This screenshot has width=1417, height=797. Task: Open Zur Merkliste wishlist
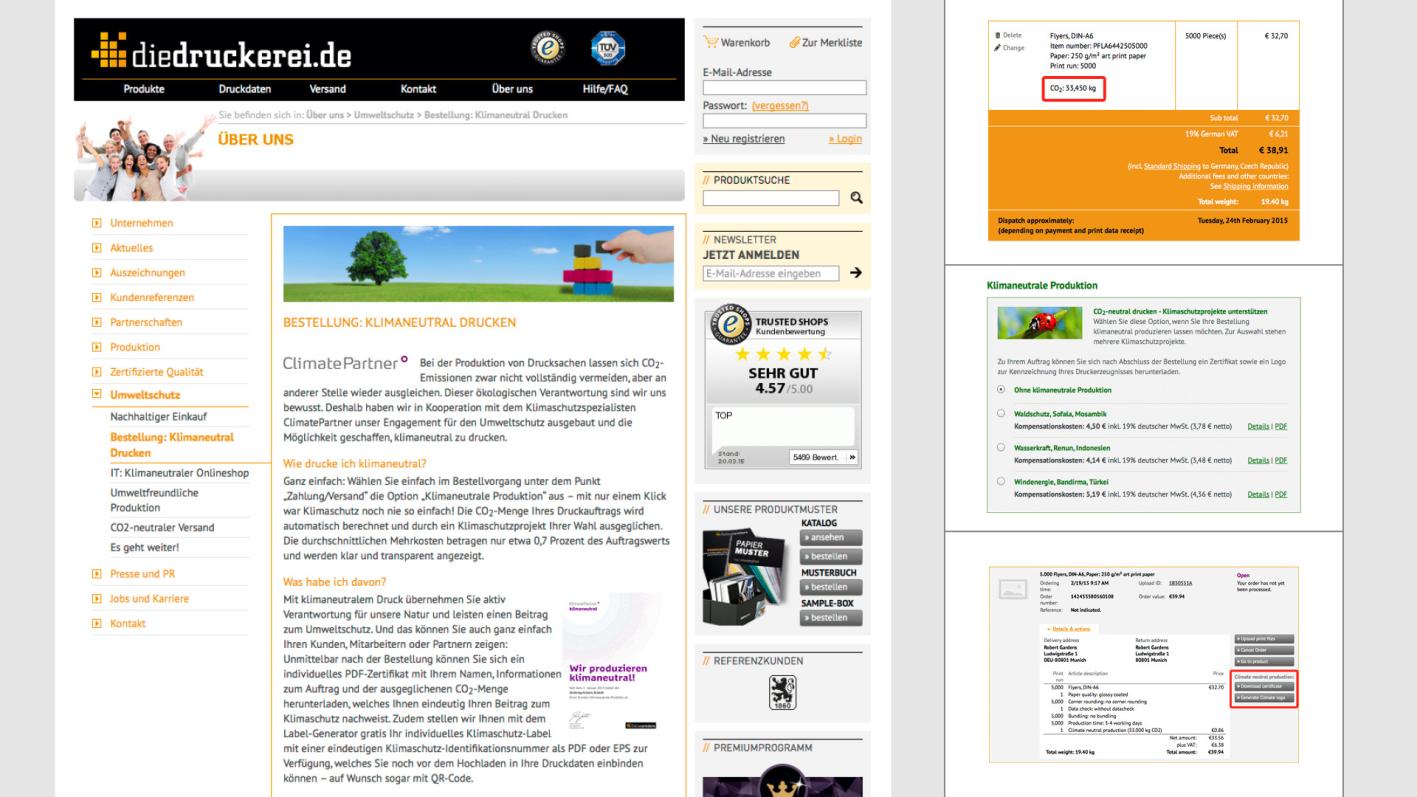point(825,42)
